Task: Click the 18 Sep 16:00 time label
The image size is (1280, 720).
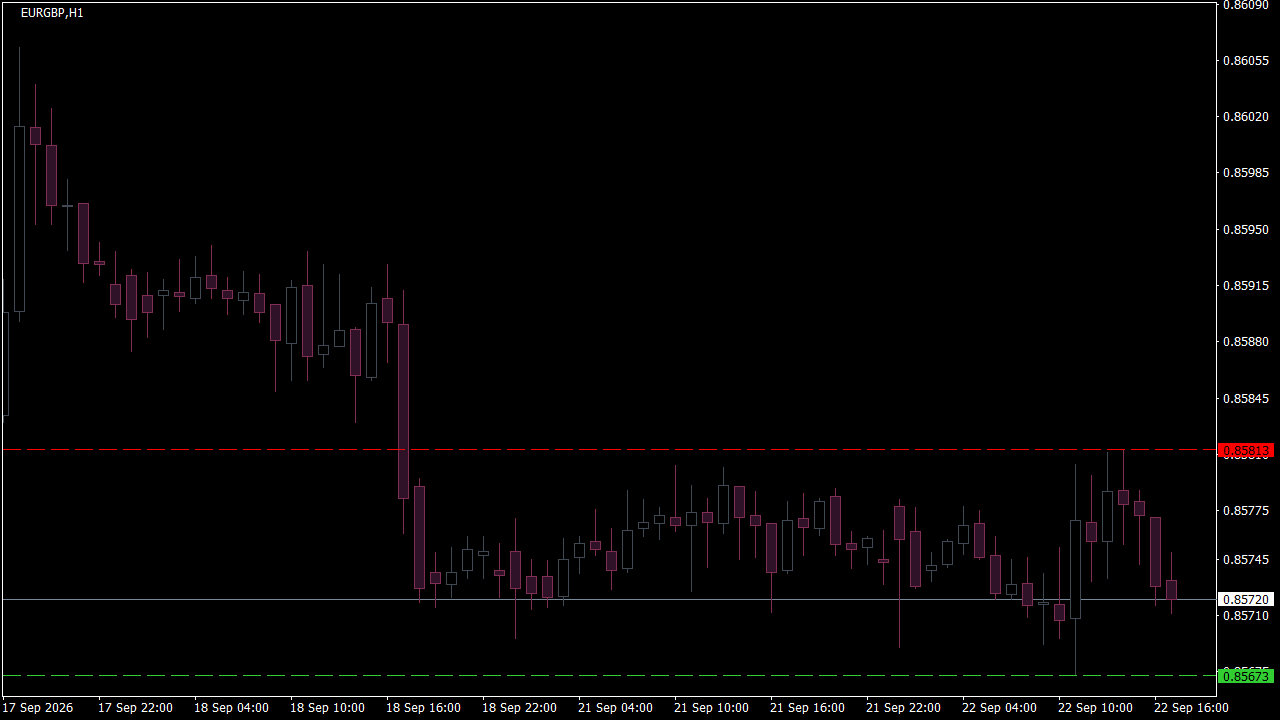Action: click(423, 708)
